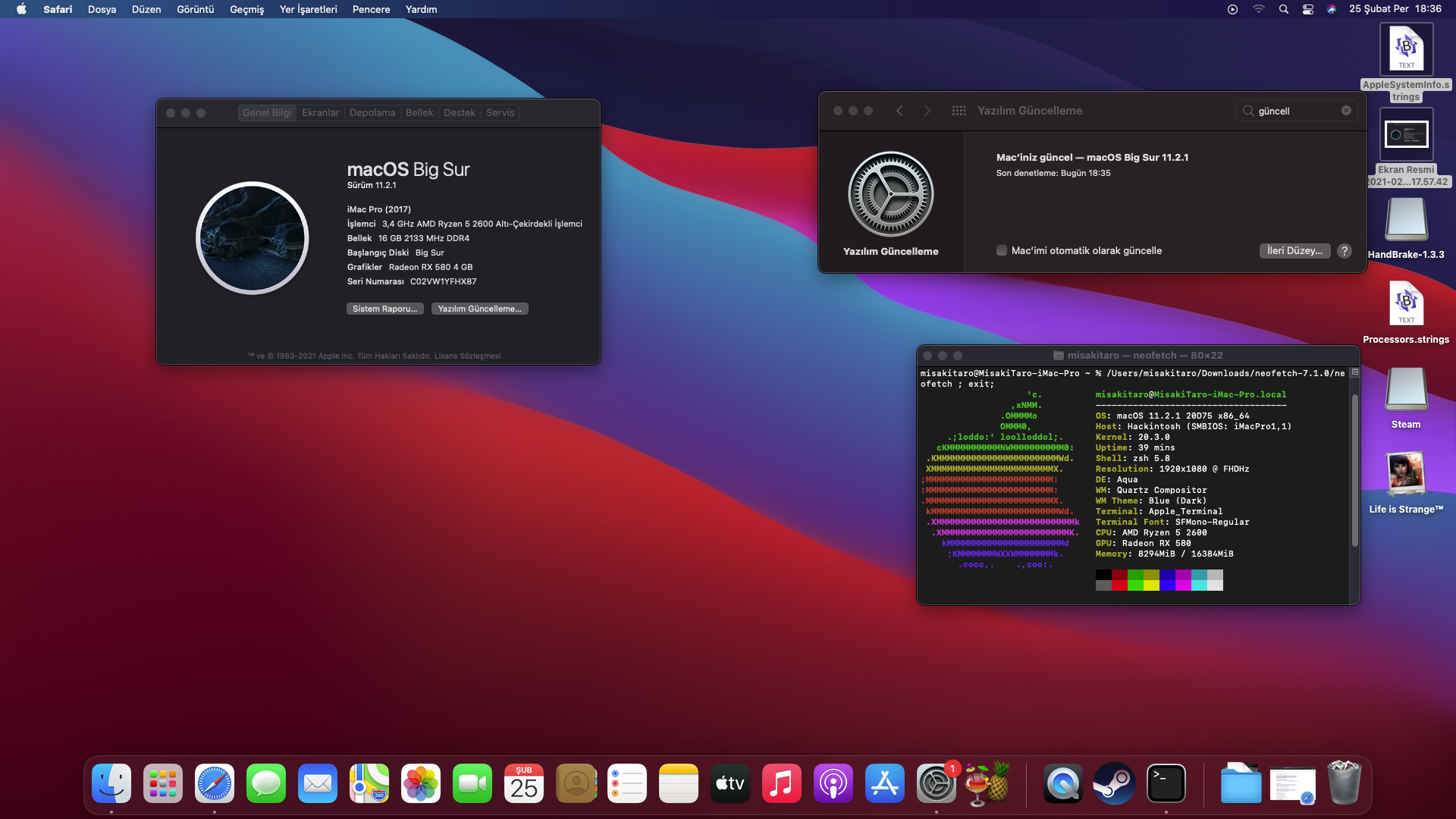Open Control Center in menu bar
This screenshot has height=819, width=1456.
pyautogui.click(x=1307, y=9)
